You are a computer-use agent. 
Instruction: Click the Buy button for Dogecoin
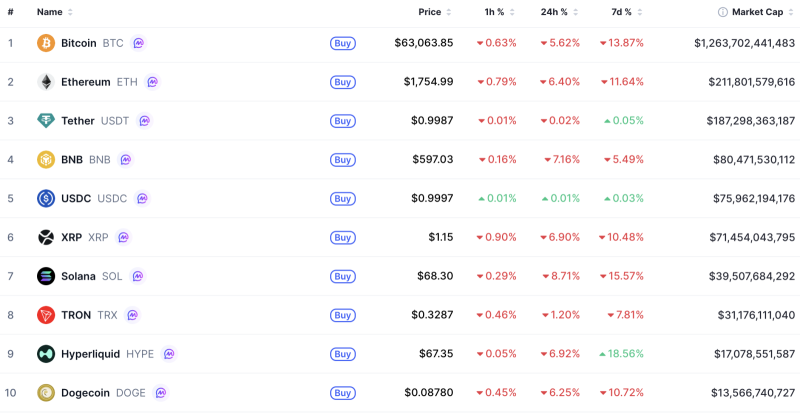point(342,393)
